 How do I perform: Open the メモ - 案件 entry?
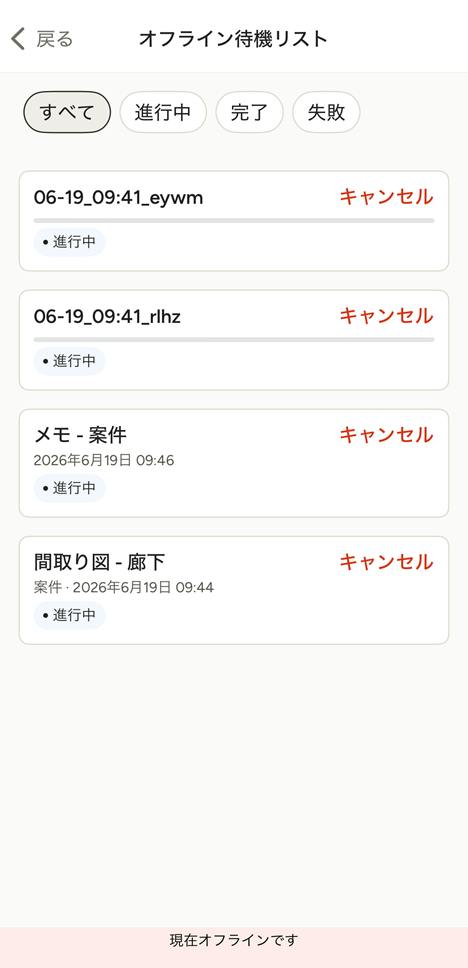pyautogui.click(x=80, y=436)
